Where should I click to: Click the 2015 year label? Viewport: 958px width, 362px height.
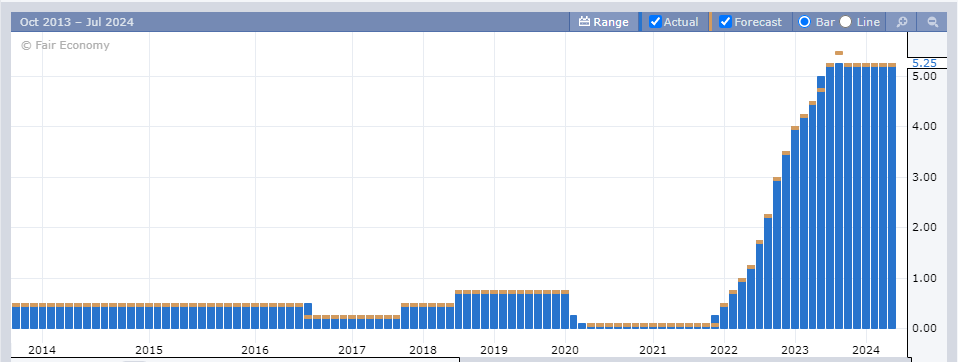[x=148, y=350]
